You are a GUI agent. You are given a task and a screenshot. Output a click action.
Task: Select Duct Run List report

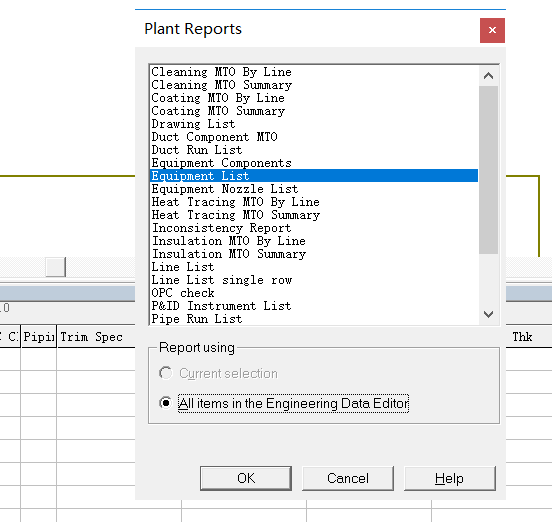(314, 150)
